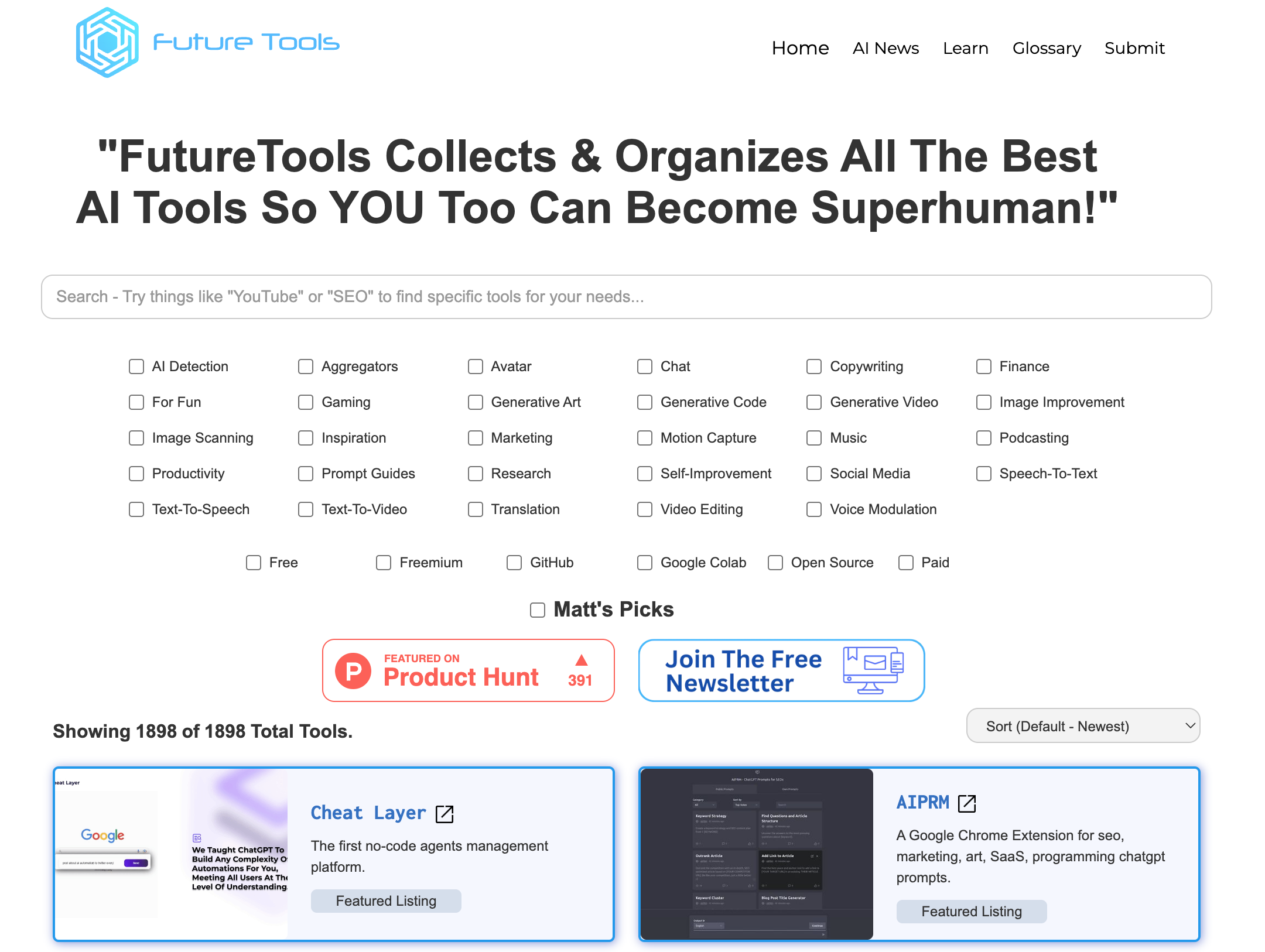Click the Cheat Layer Featured Listing button
The height and width of the screenshot is (952, 1265).
387,900
